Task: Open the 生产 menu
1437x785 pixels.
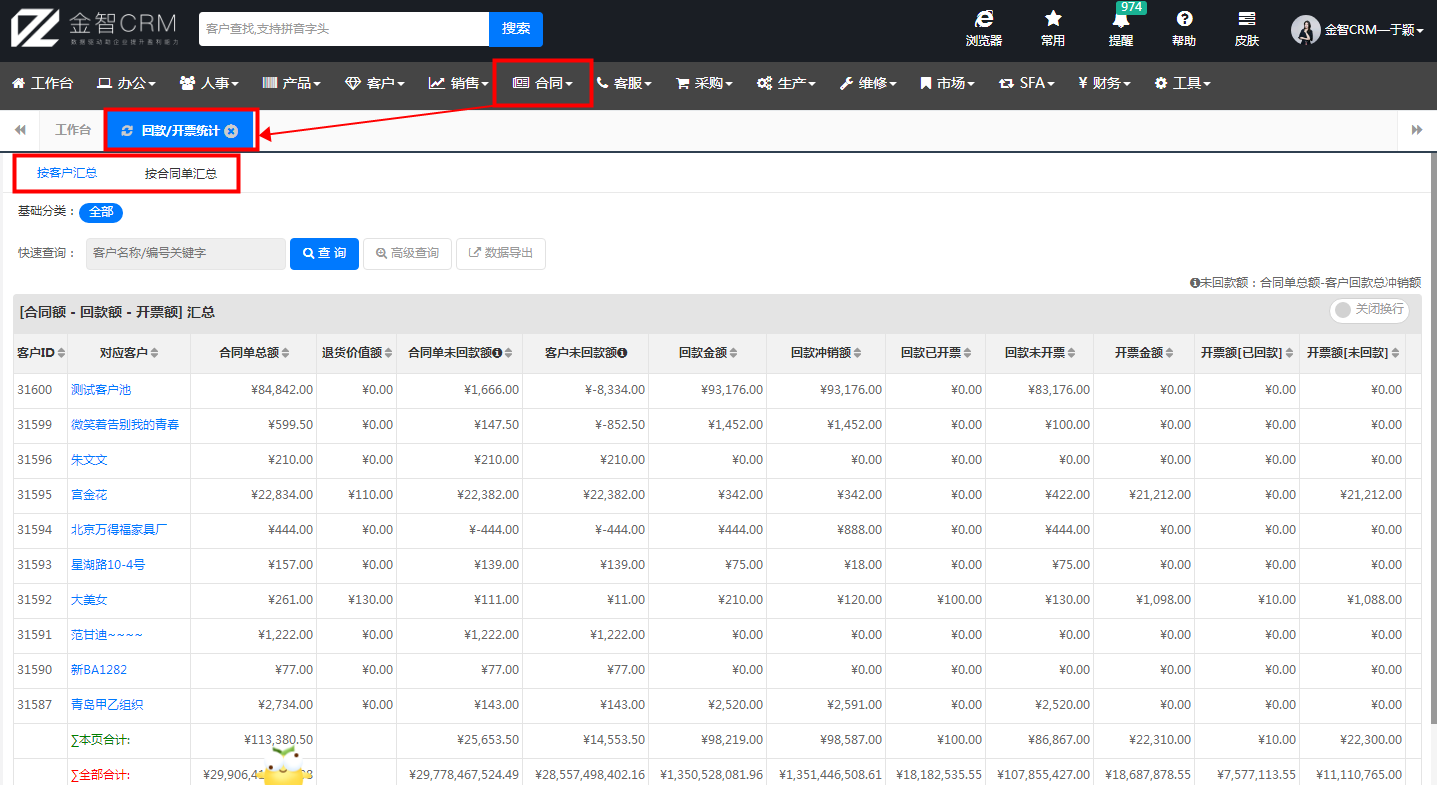Action: pos(786,83)
